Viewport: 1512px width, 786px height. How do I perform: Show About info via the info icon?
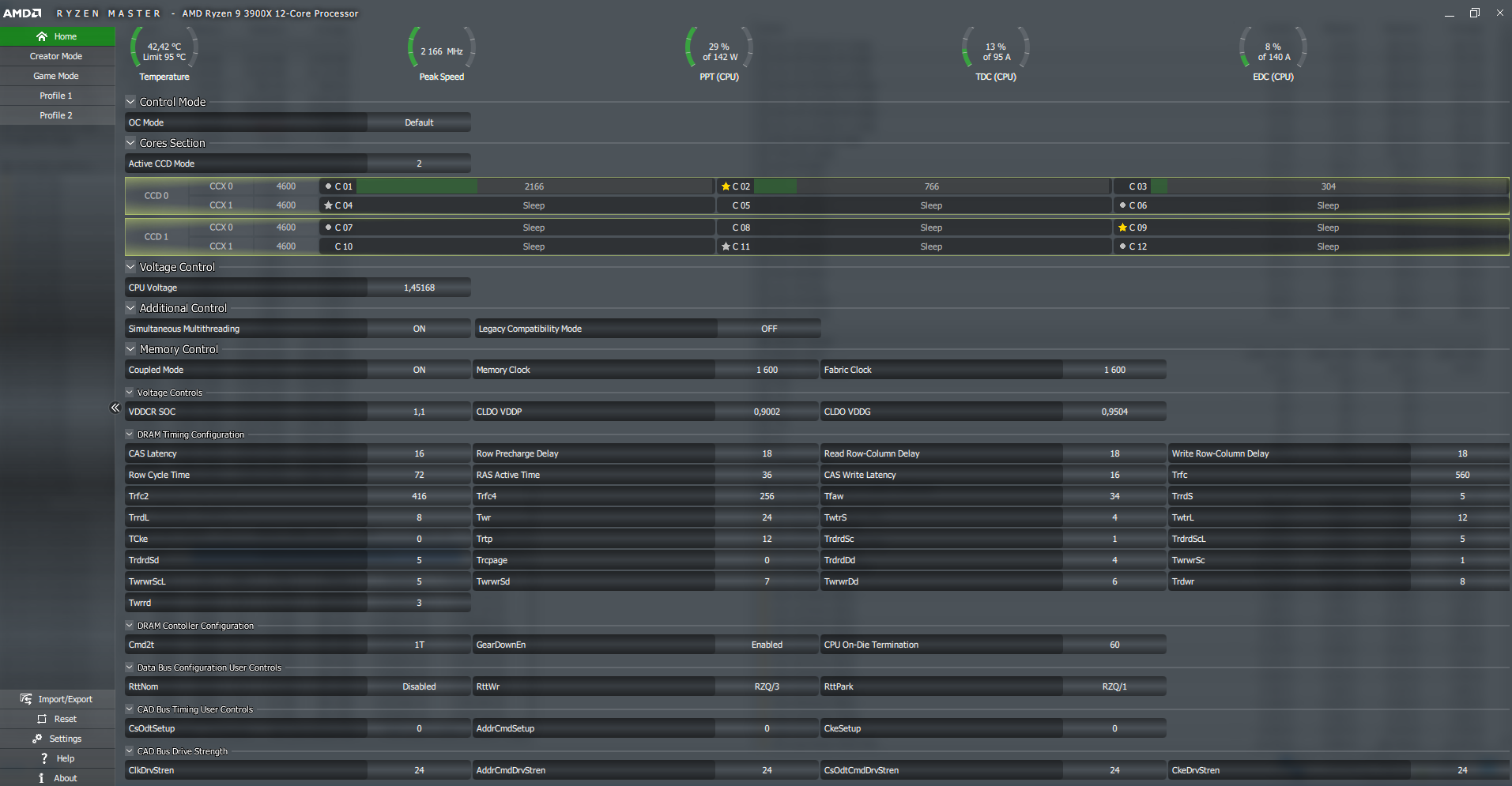[41, 778]
